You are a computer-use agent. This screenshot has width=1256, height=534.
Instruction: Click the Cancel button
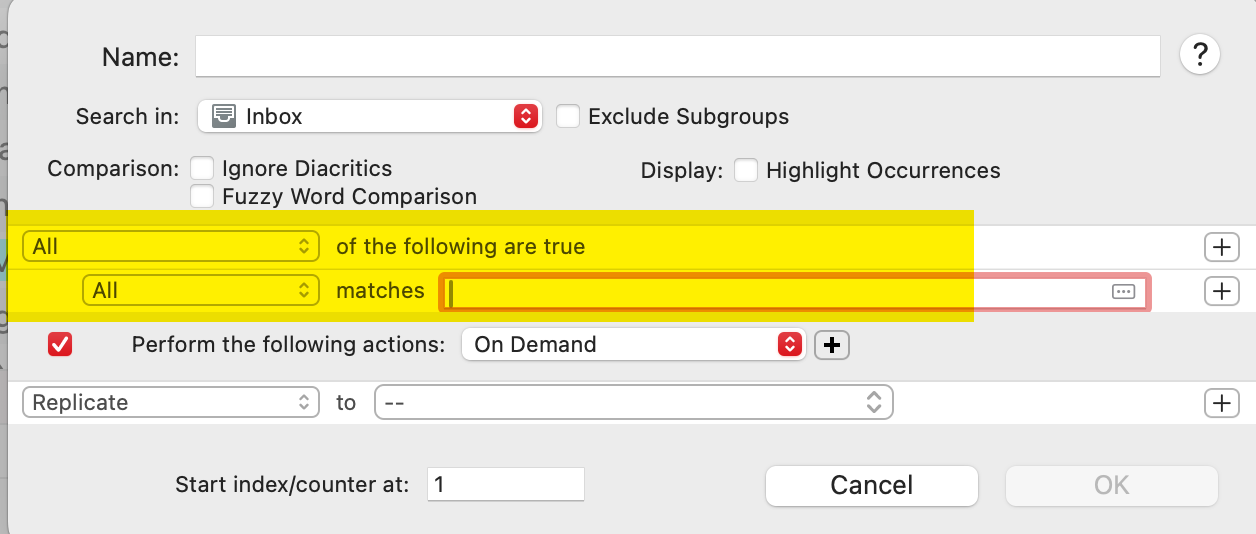(x=871, y=486)
